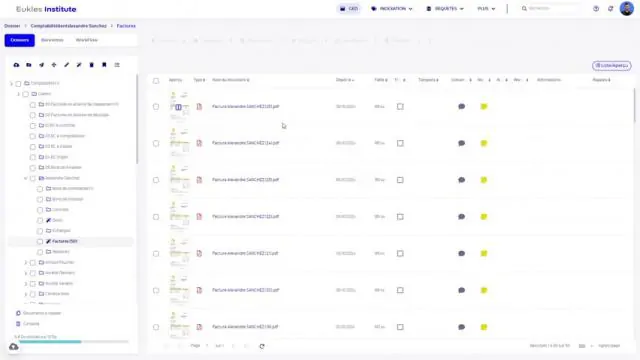The height and width of the screenshot is (360, 640).
Task: Open the first Facture Alexandre SANCHEZ pdf link
Action: click(246, 107)
